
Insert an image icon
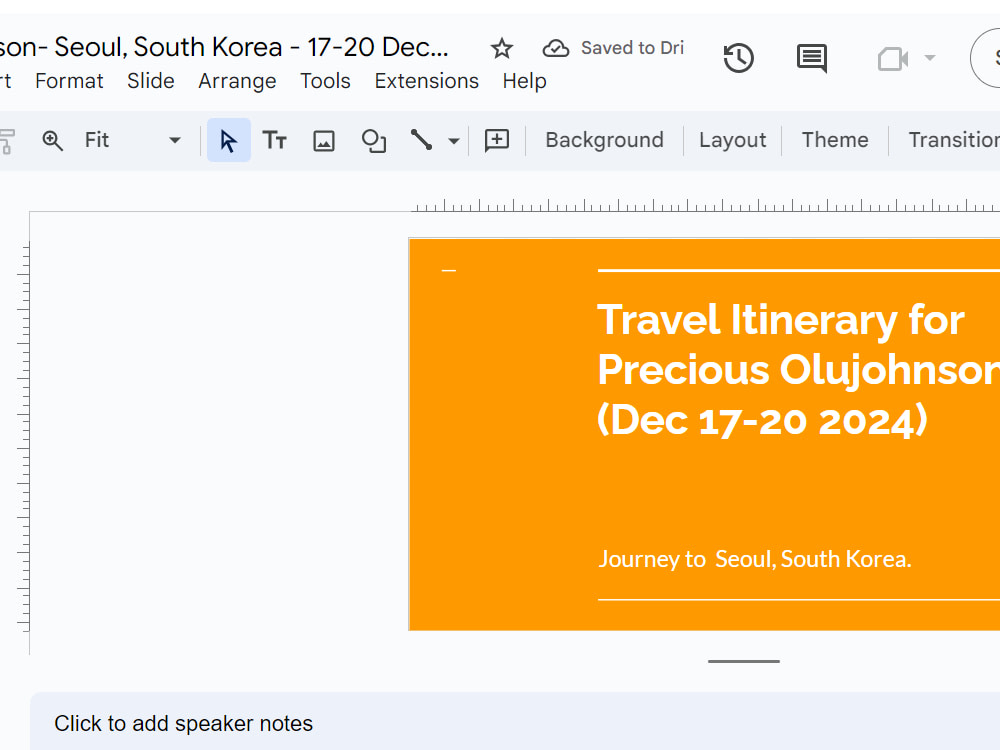pos(324,141)
